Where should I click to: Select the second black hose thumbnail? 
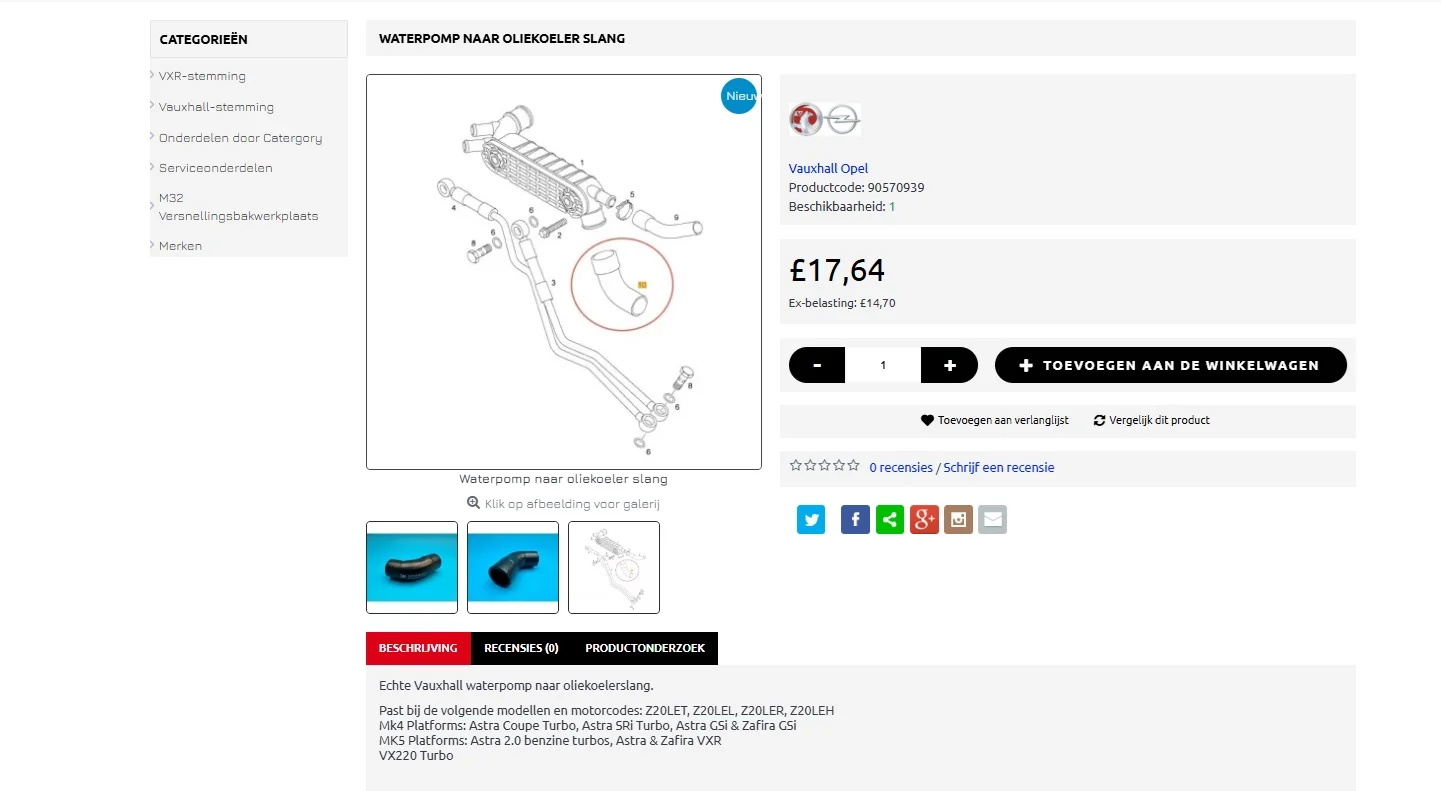click(x=513, y=567)
